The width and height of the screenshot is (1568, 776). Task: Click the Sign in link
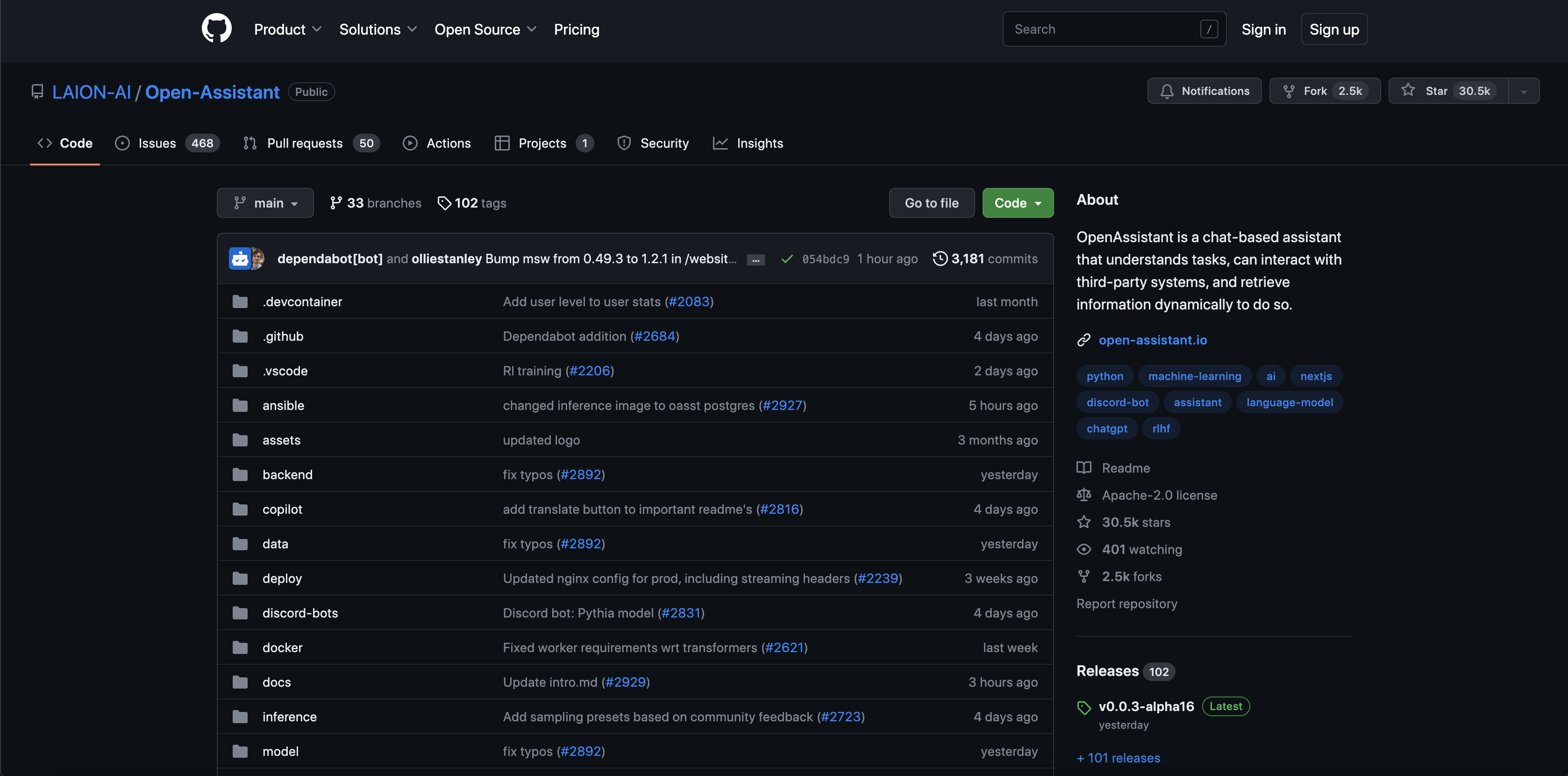tap(1264, 29)
